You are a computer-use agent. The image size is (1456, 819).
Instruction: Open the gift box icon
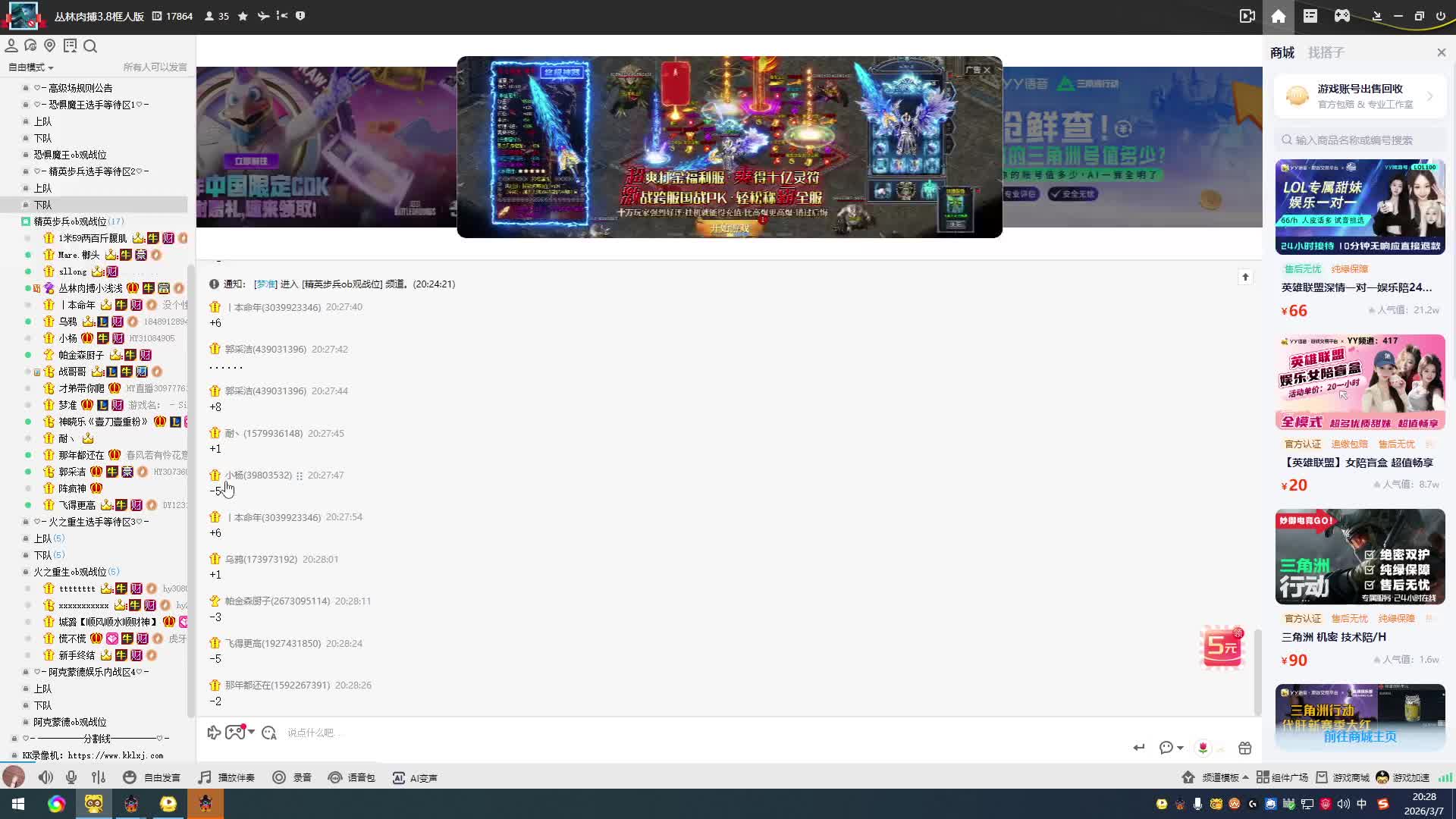[x=1244, y=748]
